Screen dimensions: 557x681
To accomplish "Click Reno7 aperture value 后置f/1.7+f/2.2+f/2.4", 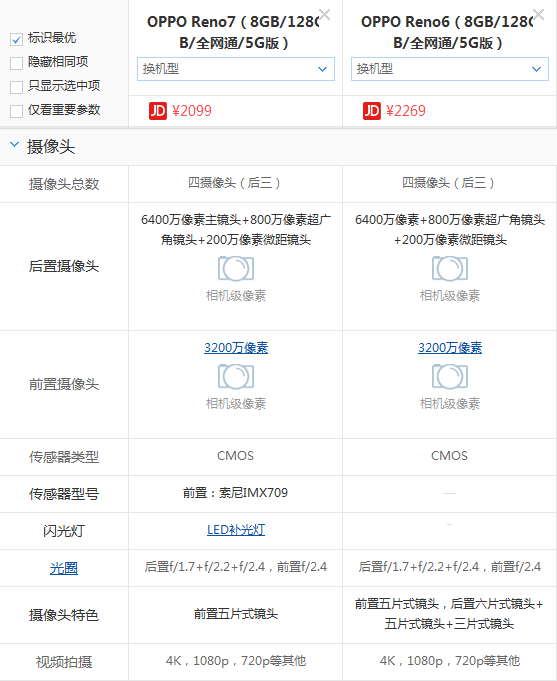I will (x=236, y=567).
